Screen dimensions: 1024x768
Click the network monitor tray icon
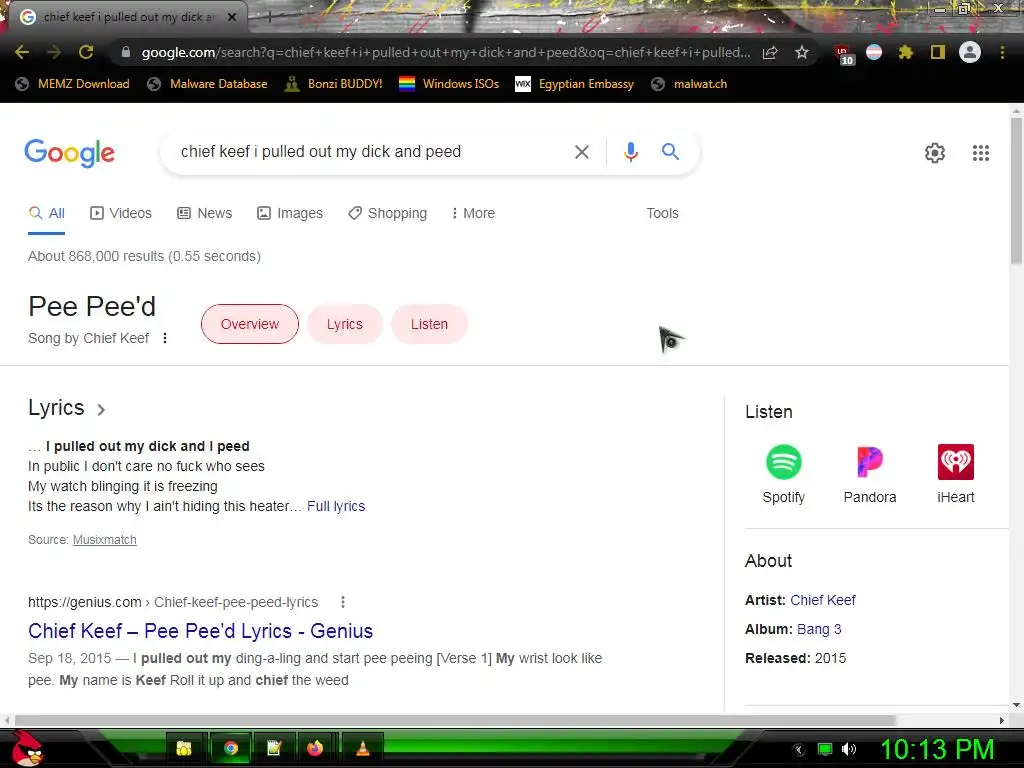pos(825,749)
